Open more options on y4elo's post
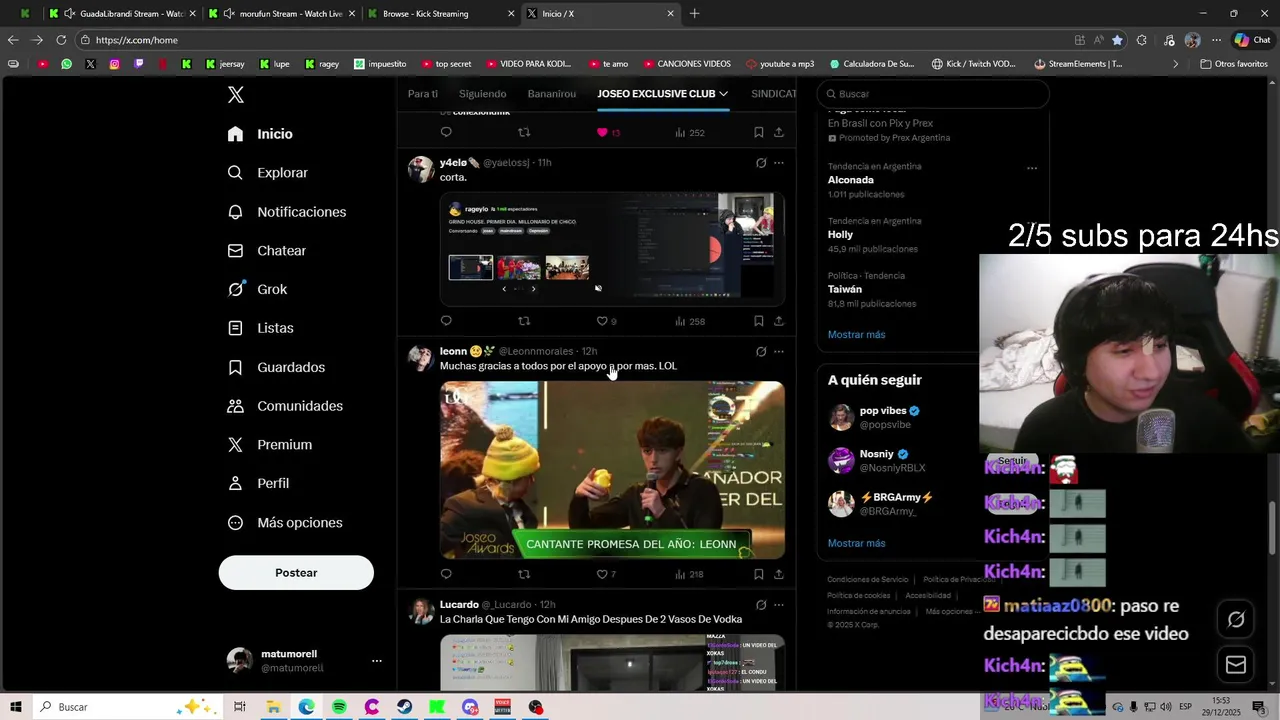1280x720 pixels. [779, 163]
